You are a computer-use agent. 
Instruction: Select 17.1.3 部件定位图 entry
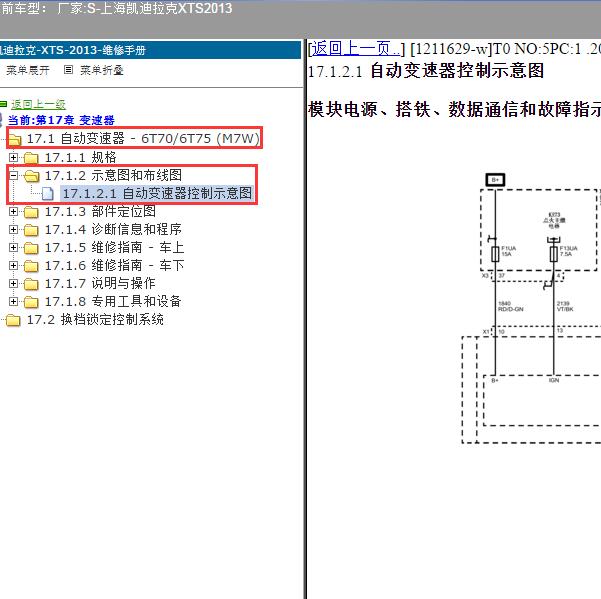100,211
